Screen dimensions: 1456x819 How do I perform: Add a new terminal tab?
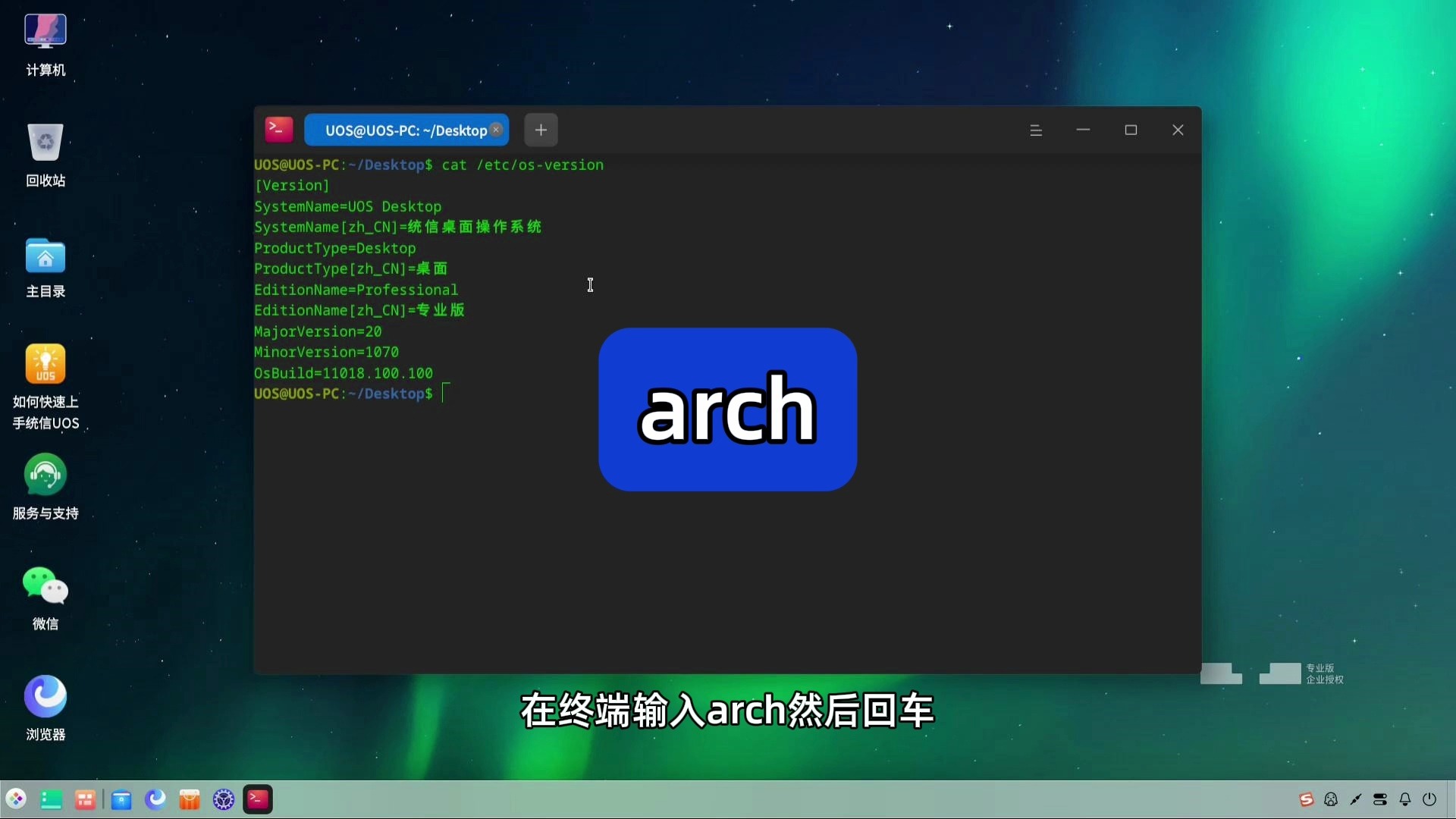click(x=541, y=130)
